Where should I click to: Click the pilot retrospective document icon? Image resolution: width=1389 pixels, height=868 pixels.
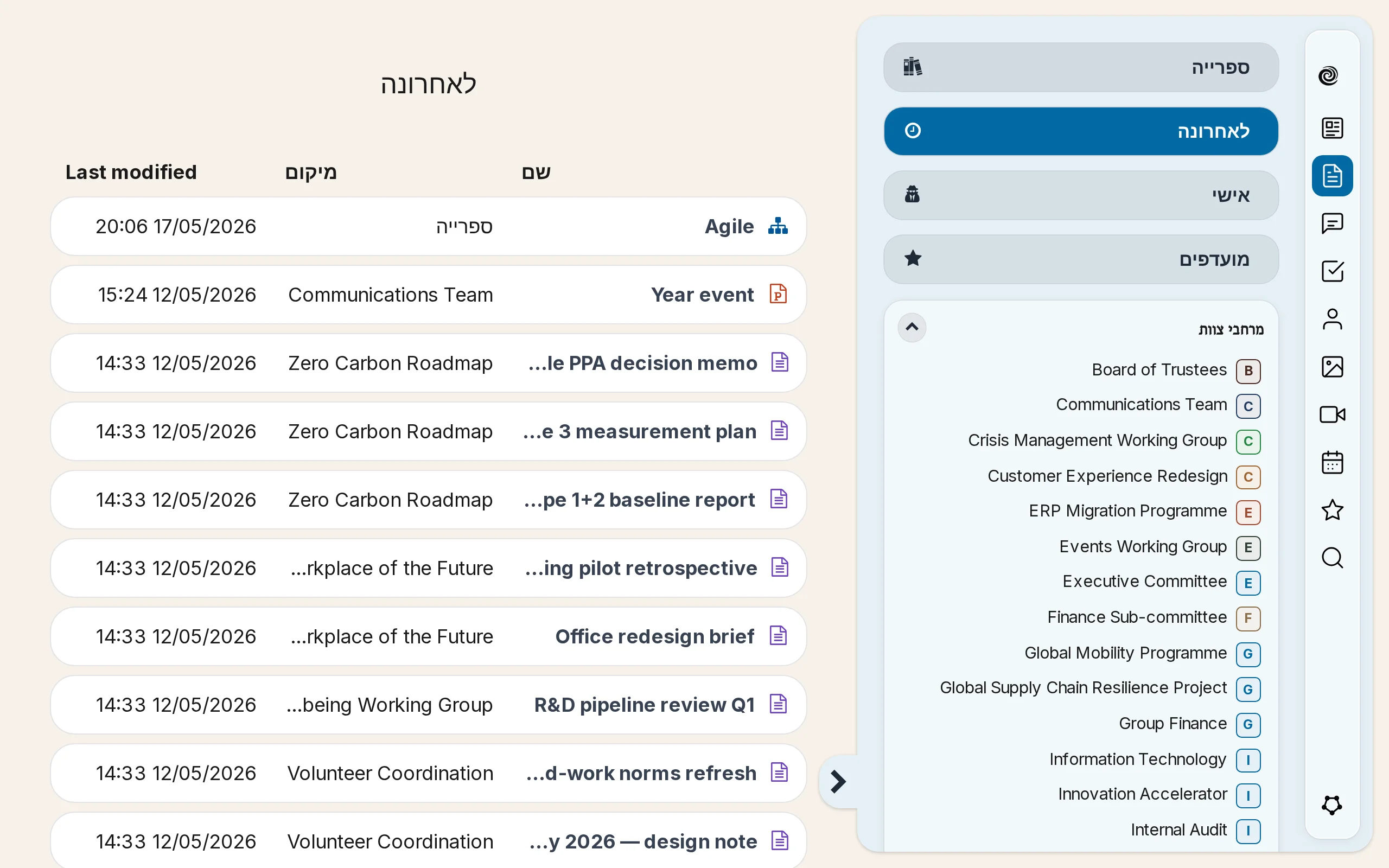point(780,567)
